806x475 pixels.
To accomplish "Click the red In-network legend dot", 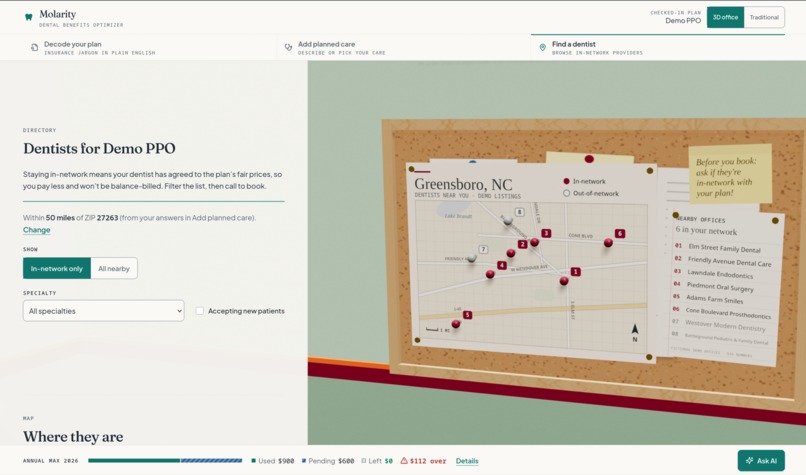I will pyautogui.click(x=566, y=181).
